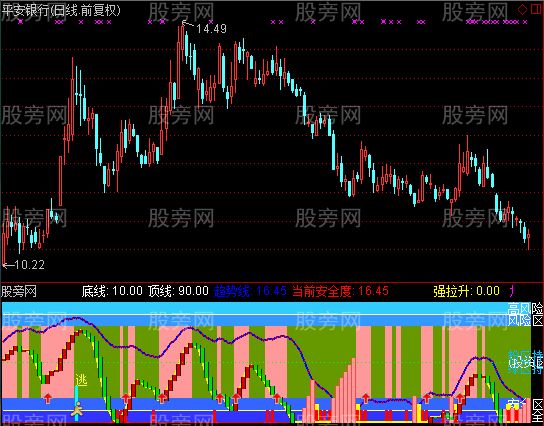
Task: Click the 底线: 10.00 indicator value
Action: pos(112,291)
